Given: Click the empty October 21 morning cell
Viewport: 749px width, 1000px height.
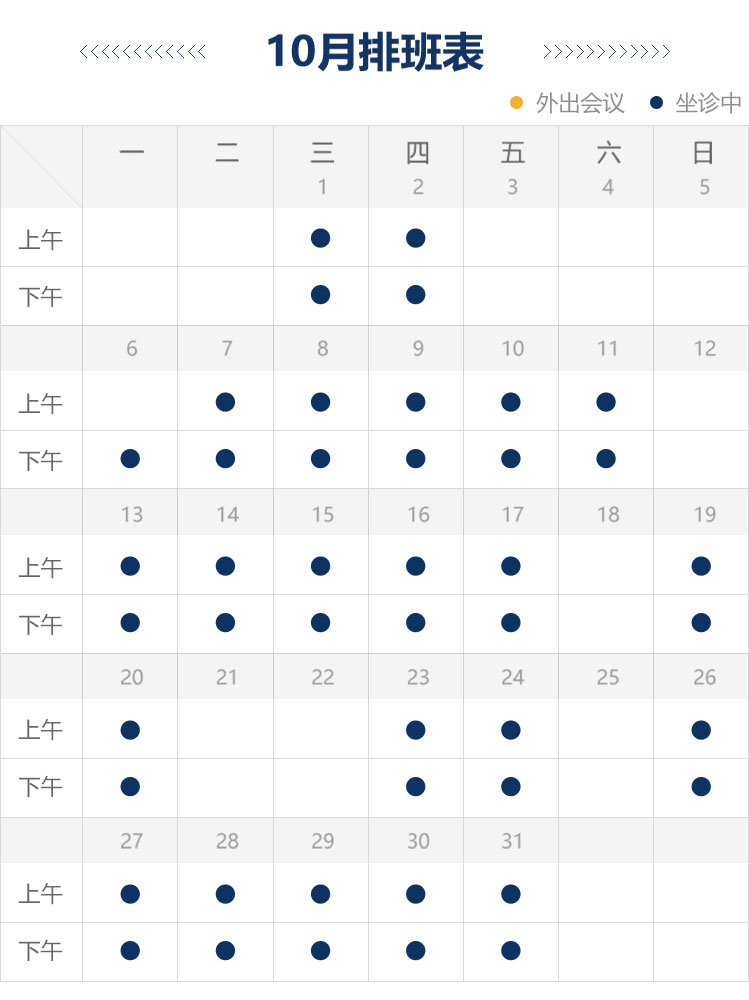Looking at the screenshot, I should coord(226,730).
